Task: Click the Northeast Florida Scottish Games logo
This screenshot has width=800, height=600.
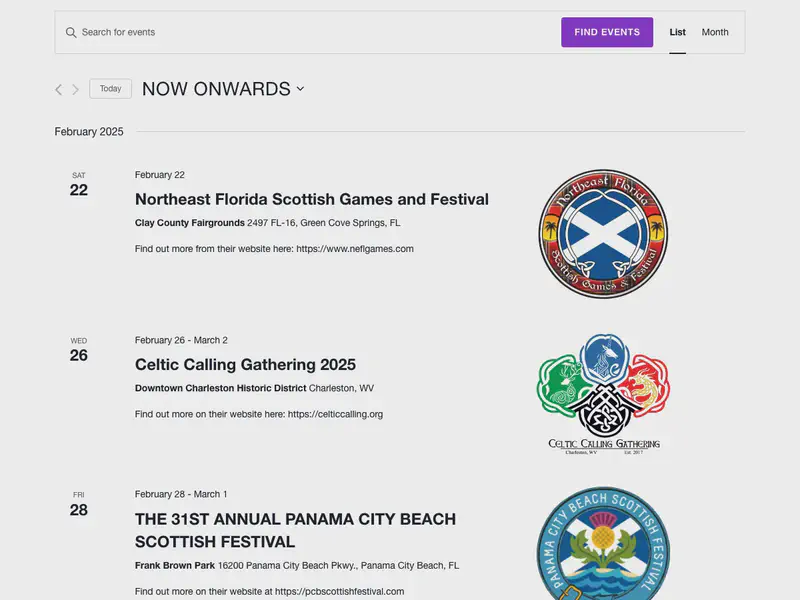Action: tap(603, 234)
